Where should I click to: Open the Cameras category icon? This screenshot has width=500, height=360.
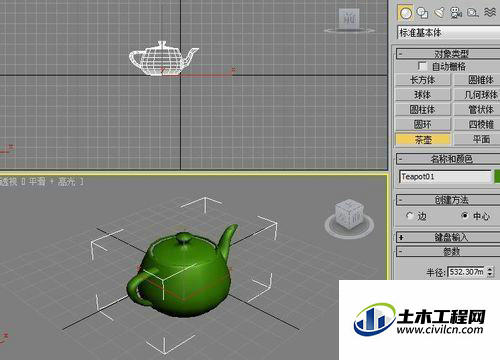click(456, 13)
